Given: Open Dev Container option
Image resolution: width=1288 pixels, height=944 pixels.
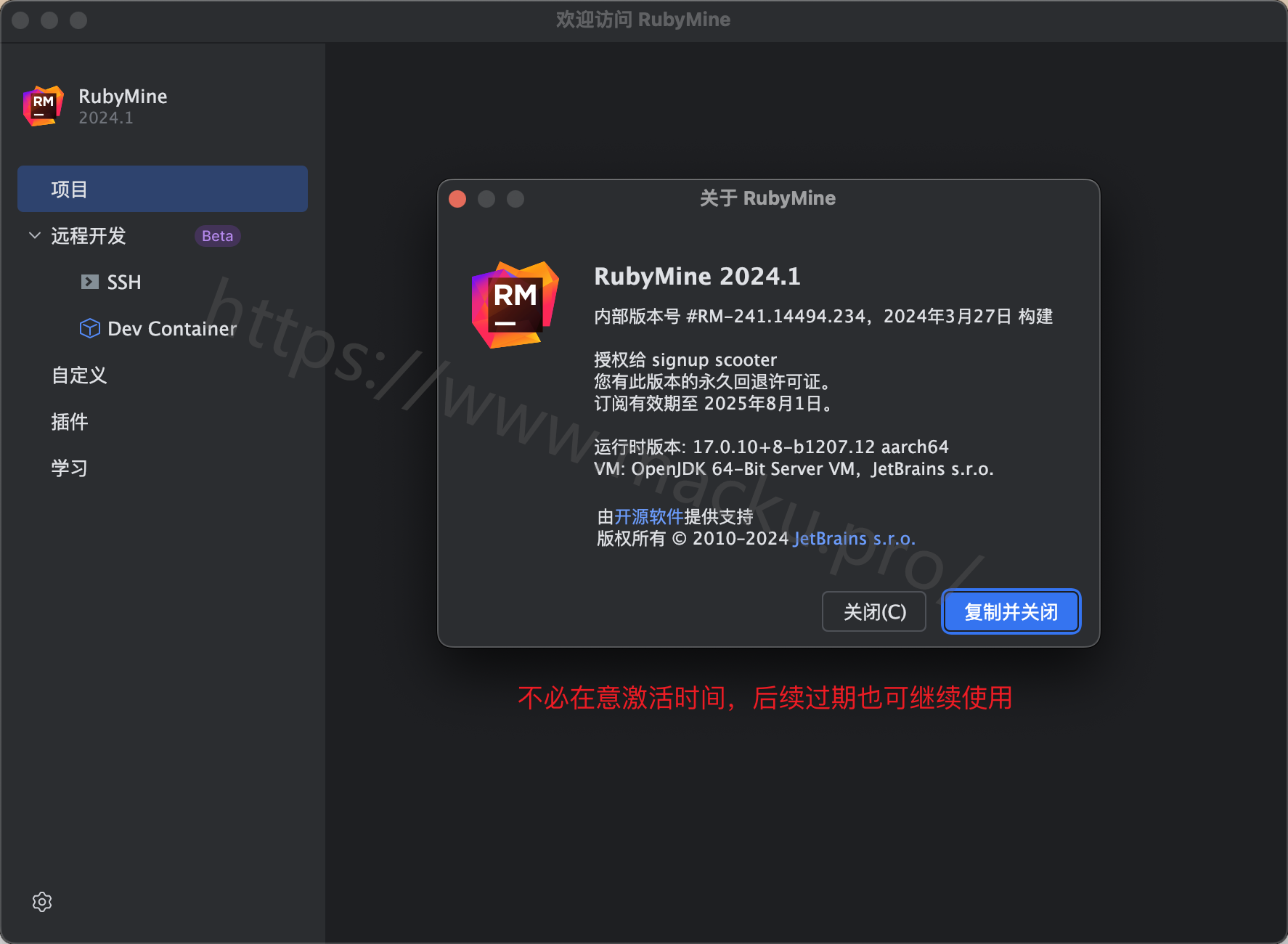Looking at the screenshot, I should [x=172, y=328].
